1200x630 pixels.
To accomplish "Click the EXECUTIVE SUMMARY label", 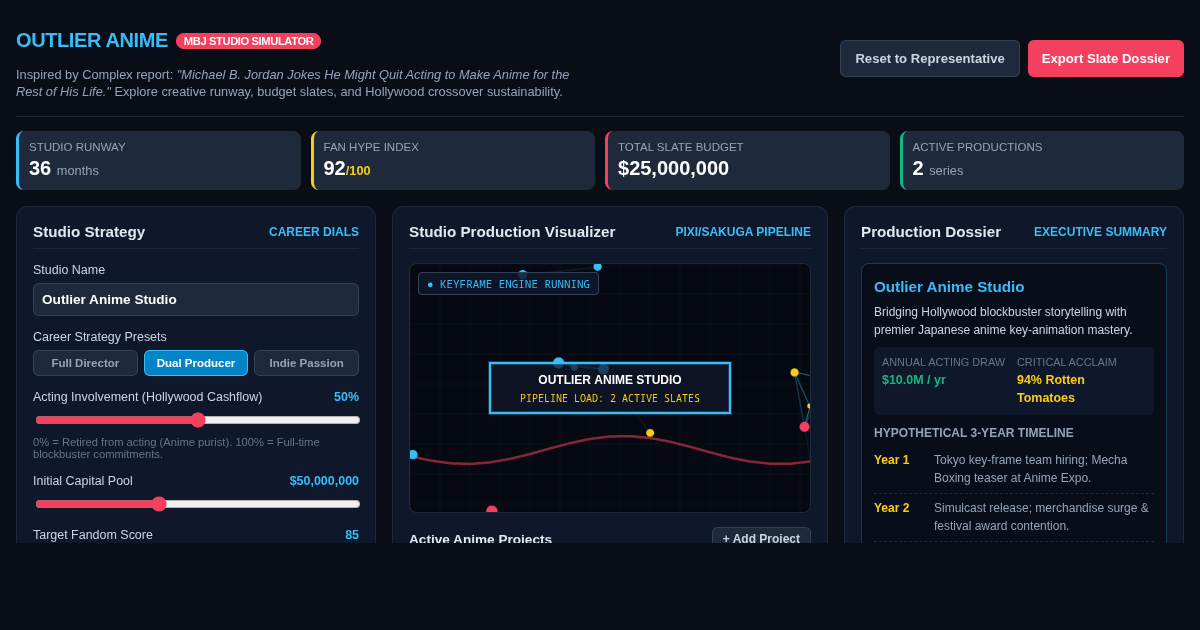I will (1100, 232).
